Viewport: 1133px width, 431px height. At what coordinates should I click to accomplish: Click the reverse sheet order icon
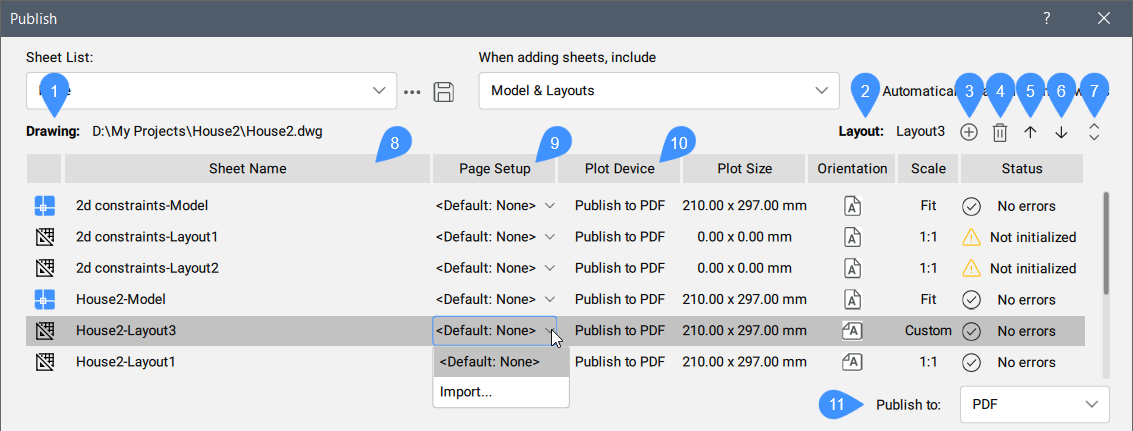(x=1093, y=131)
